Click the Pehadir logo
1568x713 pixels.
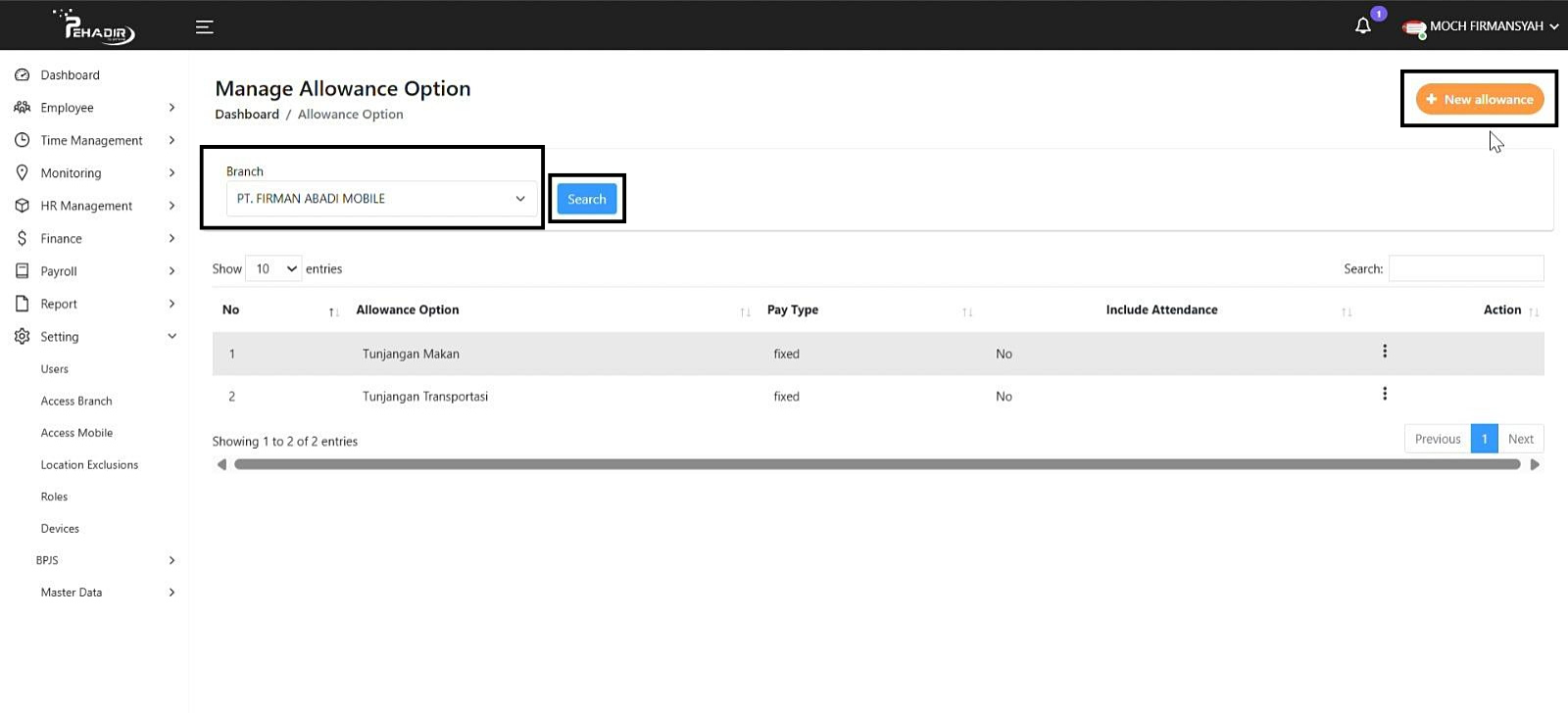click(x=95, y=26)
